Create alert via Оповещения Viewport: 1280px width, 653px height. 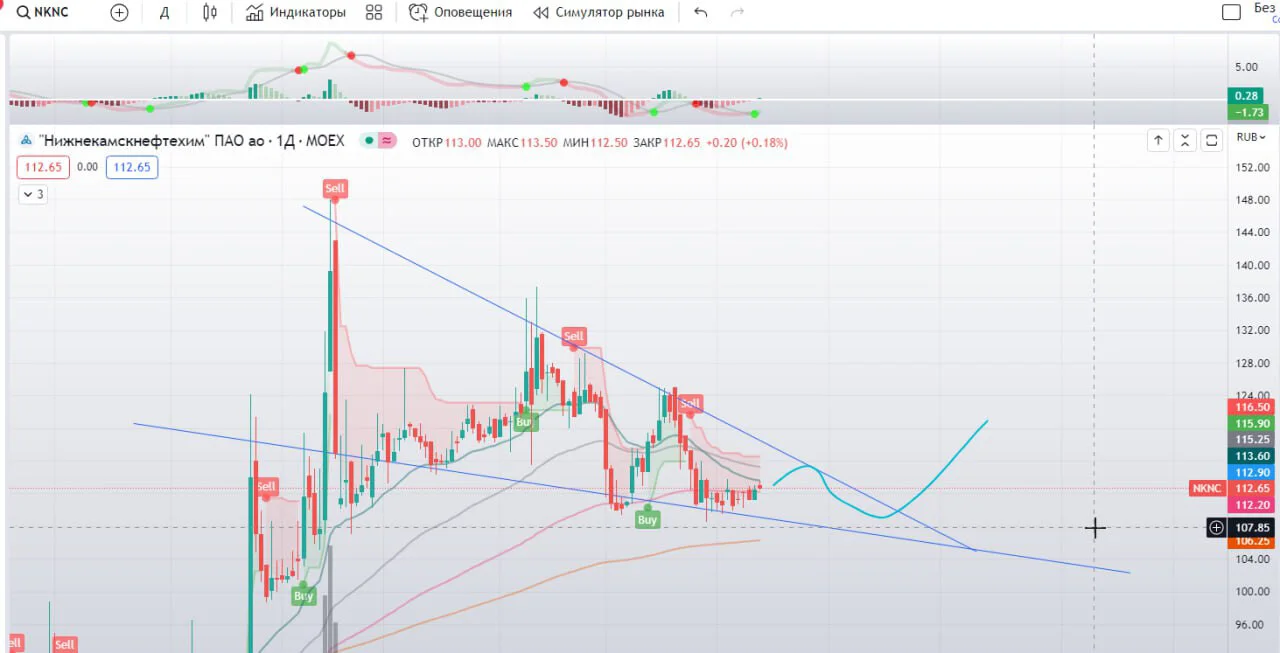(460, 12)
